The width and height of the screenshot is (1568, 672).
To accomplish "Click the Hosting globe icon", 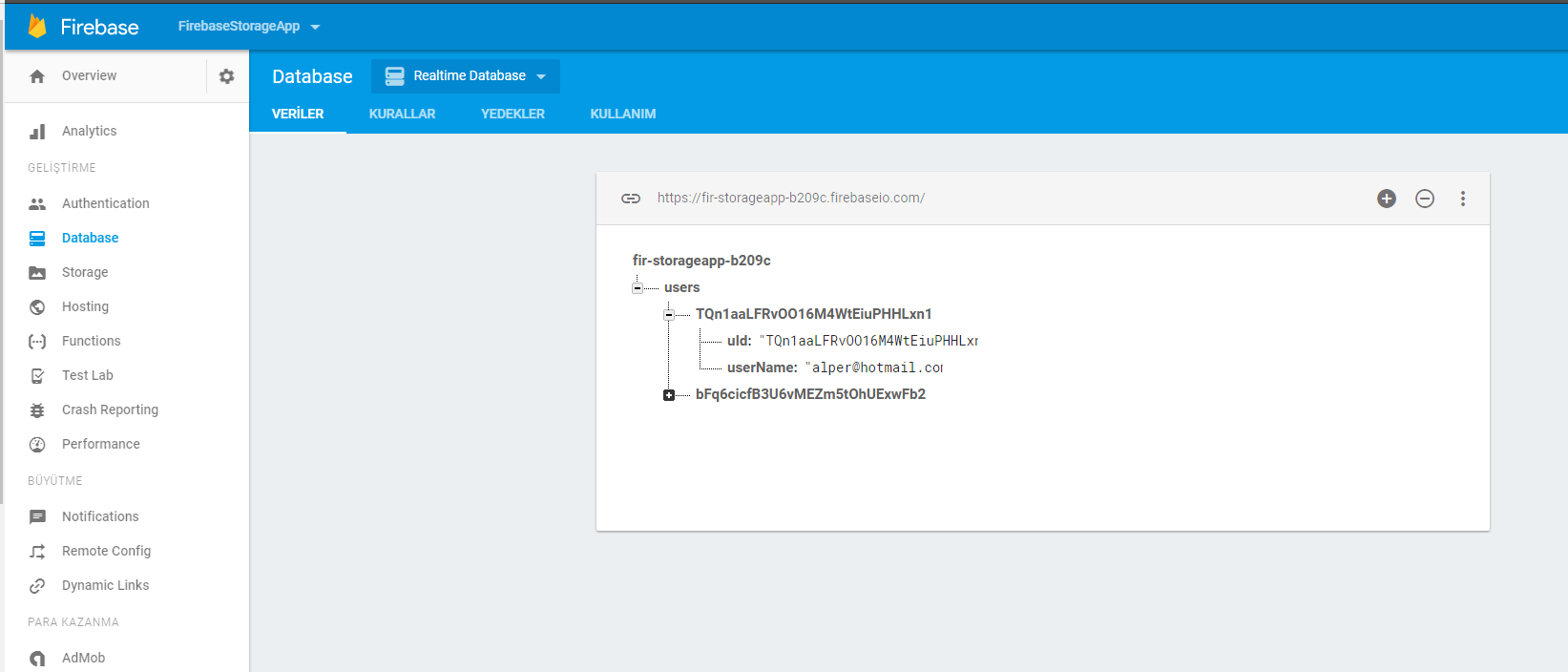I will click(37, 307).
